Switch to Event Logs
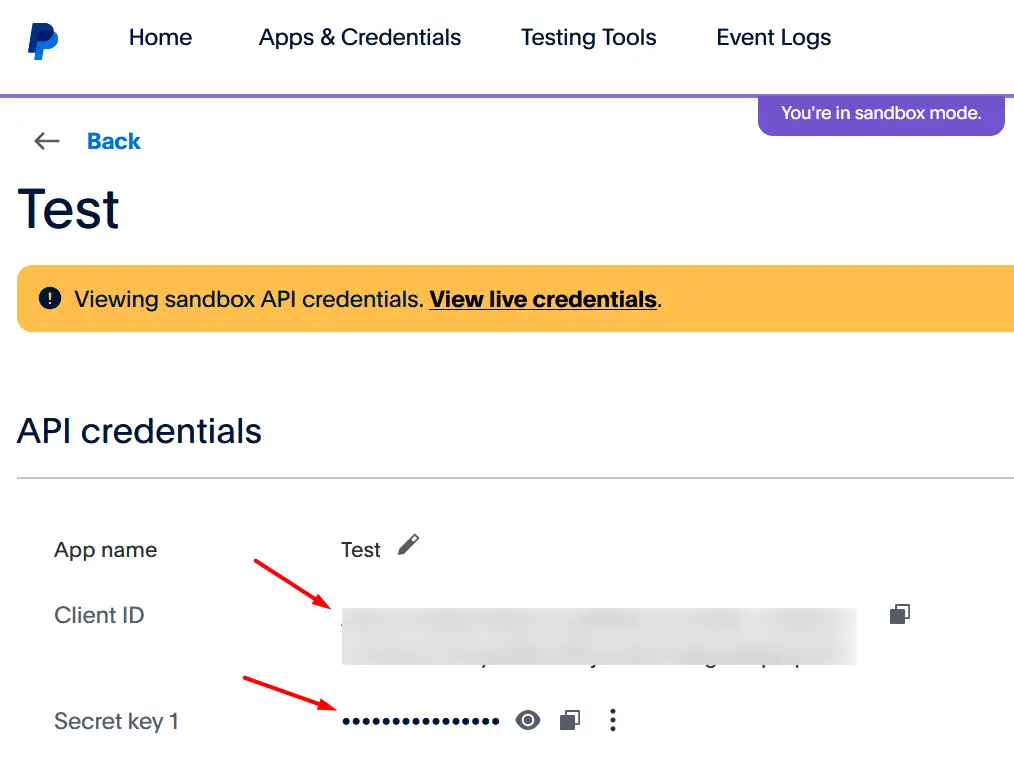Image resolution: width=1014 pixels, height=761 pixels. coord(773,38)
